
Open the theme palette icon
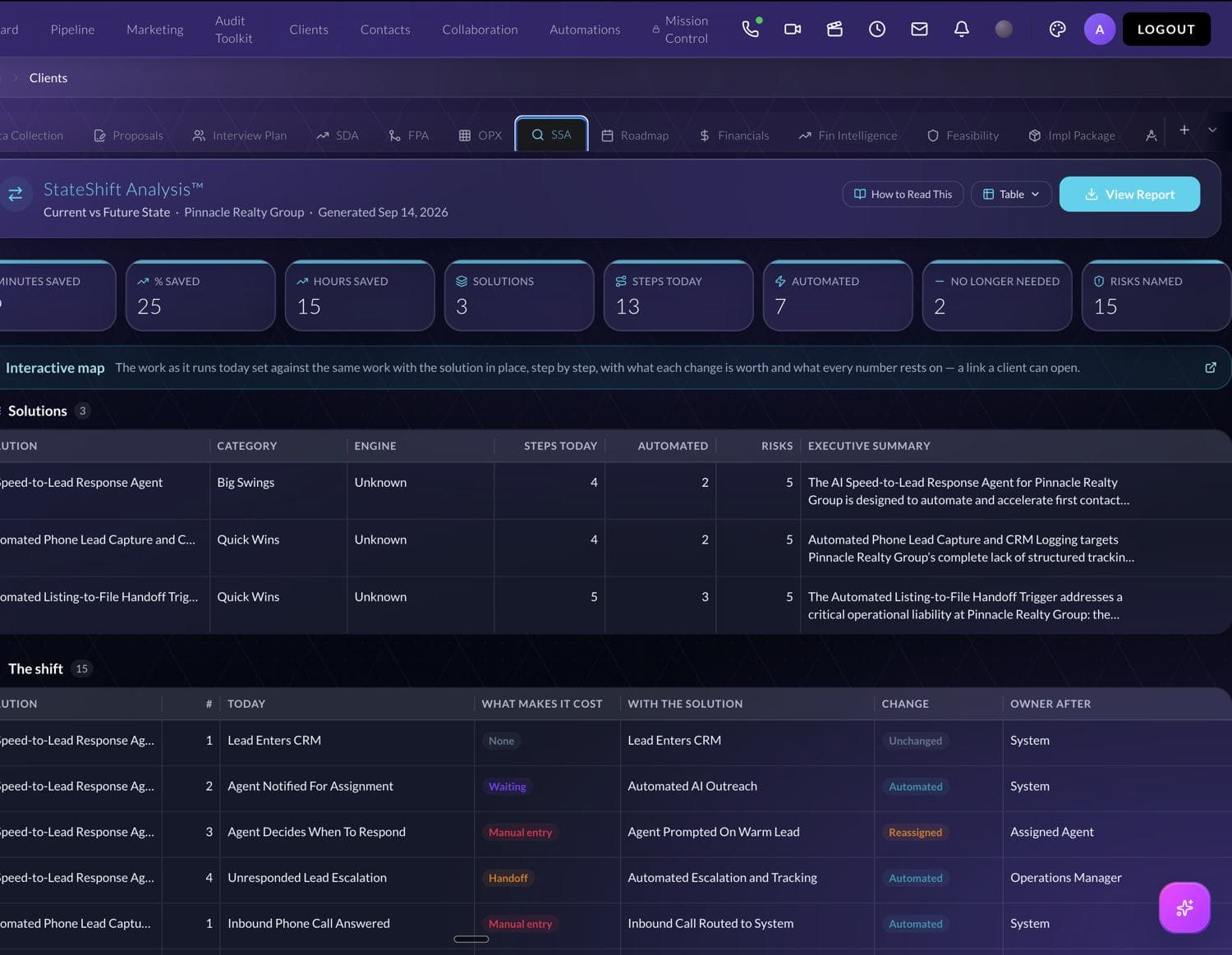coord(1057,29)
